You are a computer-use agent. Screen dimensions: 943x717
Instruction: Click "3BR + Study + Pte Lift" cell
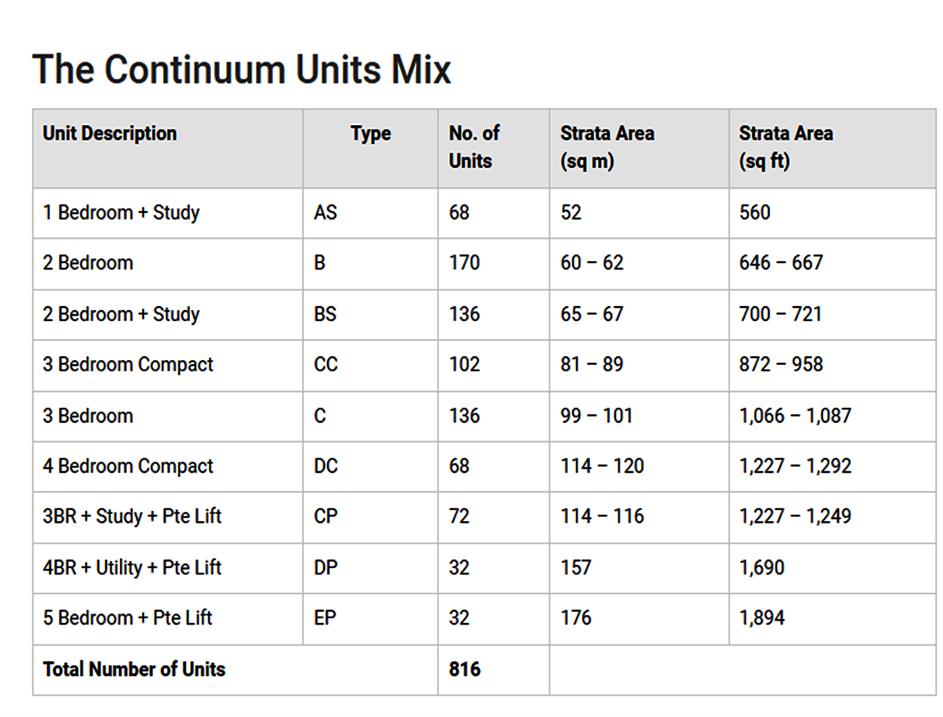click(x=132, y=517)
